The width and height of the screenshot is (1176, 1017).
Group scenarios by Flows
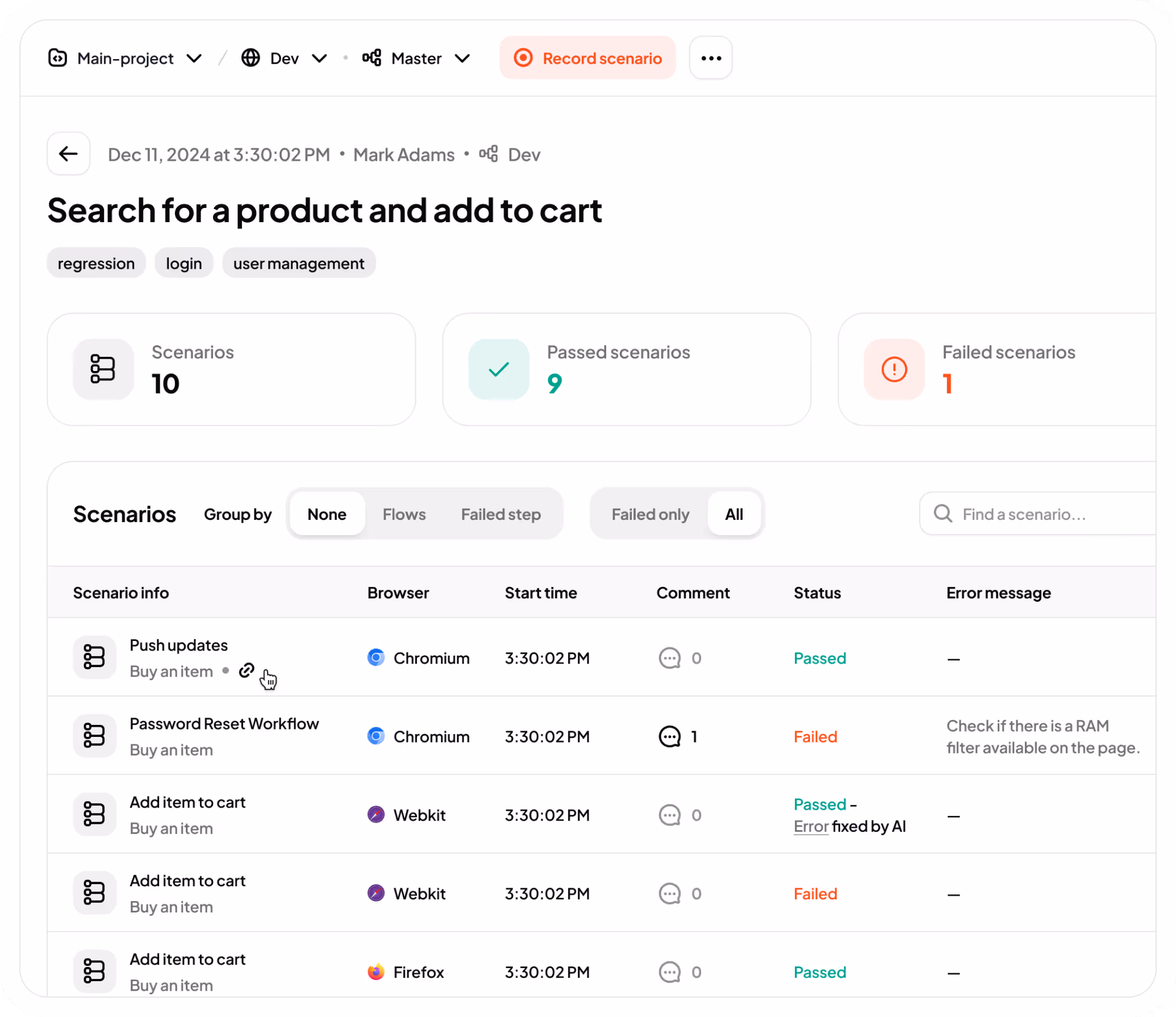click(x=404, y=514)
